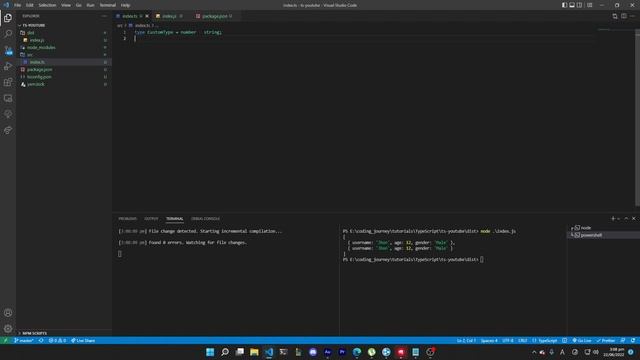This screenshot has height=360, width=640.
Task: Open the Manage gear icon
Action: coord(8,329)
